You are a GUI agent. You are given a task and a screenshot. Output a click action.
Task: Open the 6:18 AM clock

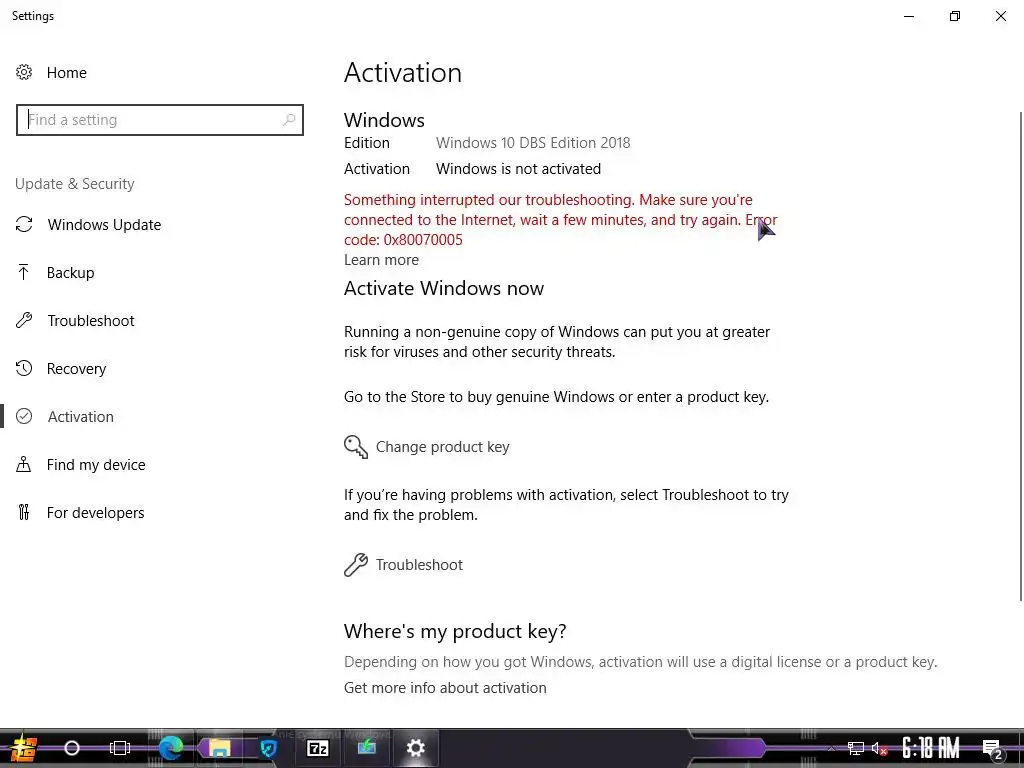931,748
